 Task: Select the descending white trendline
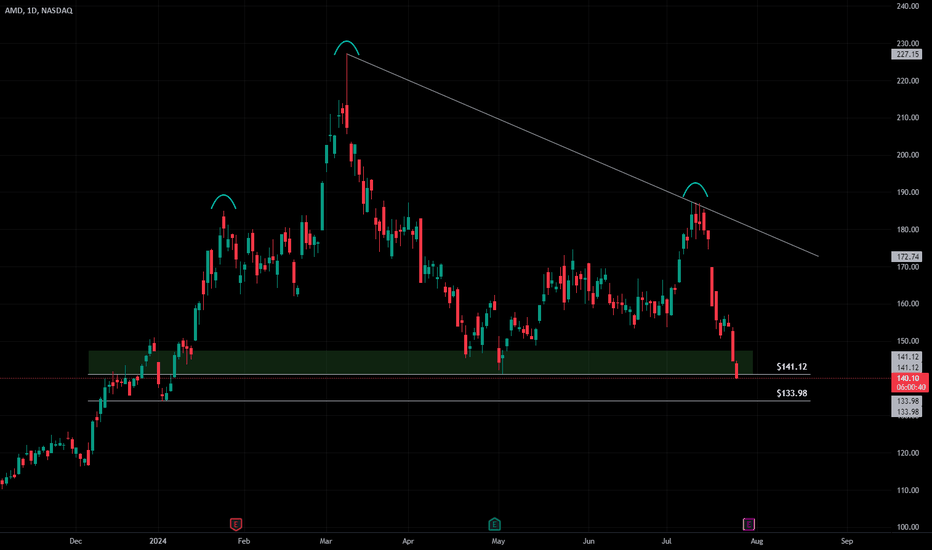[582, 155]
